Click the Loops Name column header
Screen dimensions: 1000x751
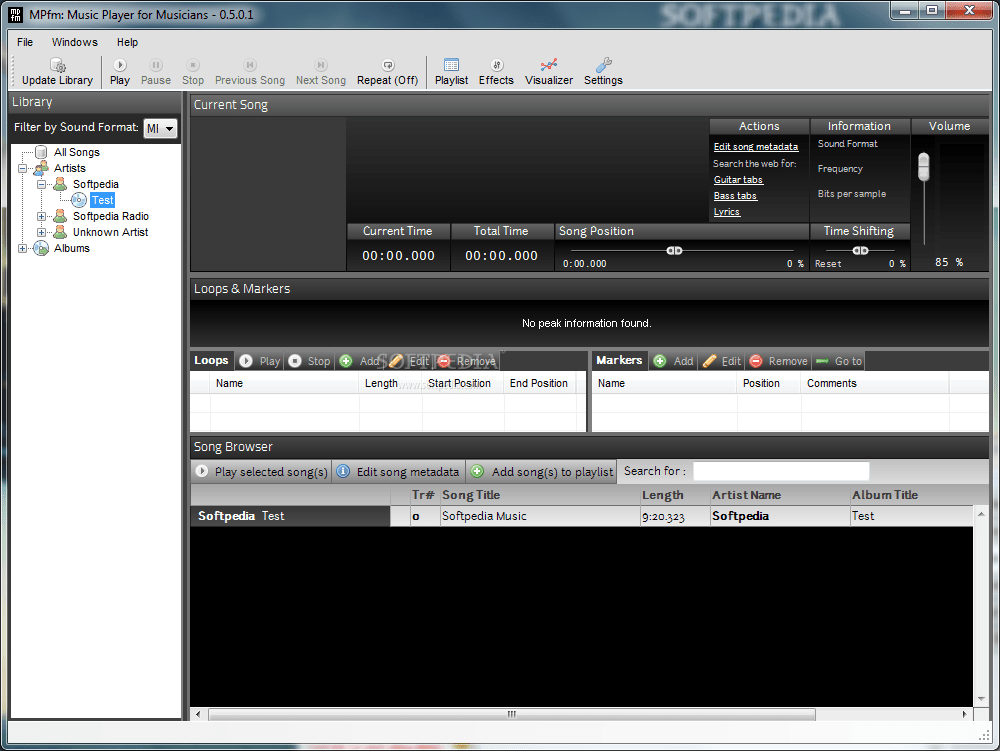[x=284, y=383]
